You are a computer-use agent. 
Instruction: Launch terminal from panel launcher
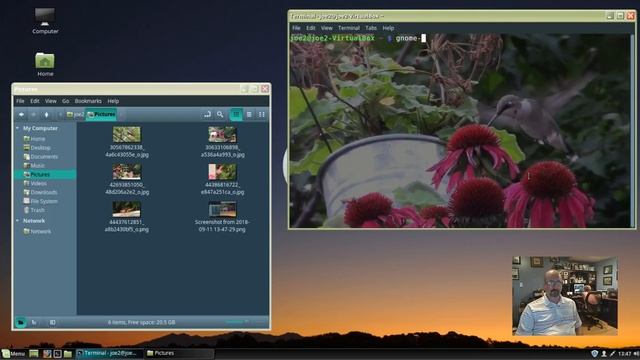click(x=58, y=353)
